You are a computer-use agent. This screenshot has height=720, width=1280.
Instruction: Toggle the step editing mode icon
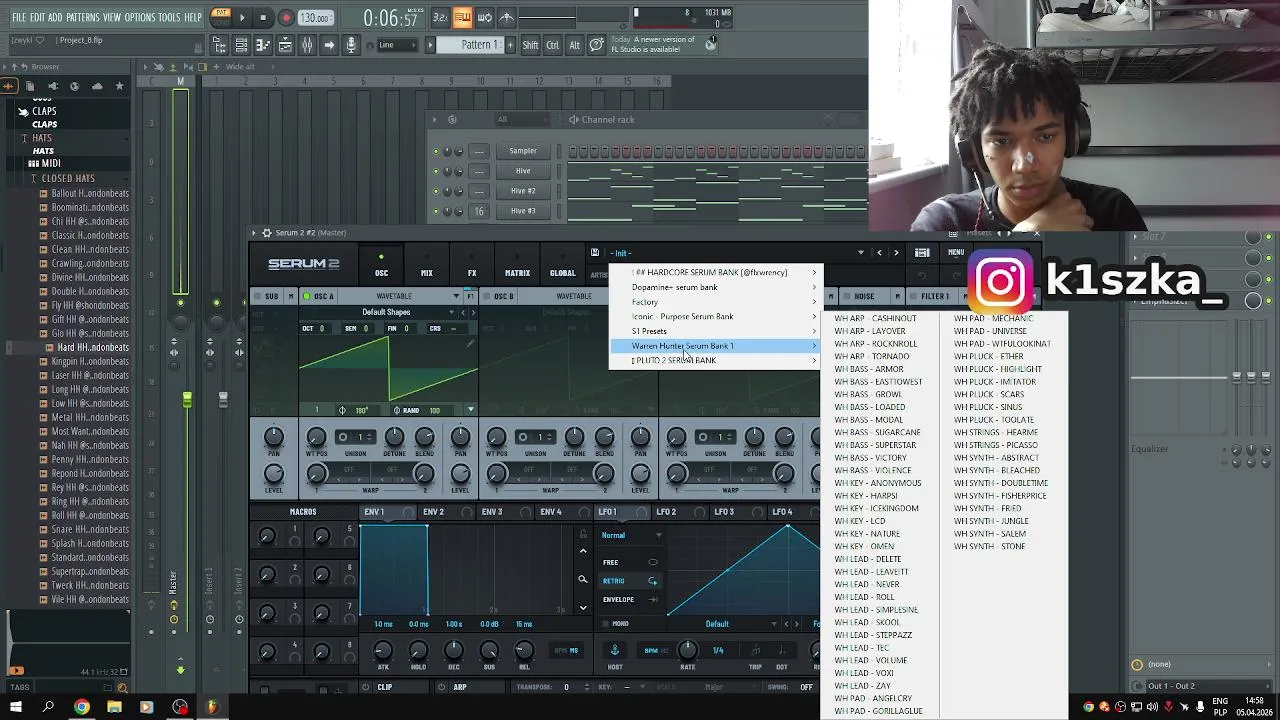tap(462, 17)
